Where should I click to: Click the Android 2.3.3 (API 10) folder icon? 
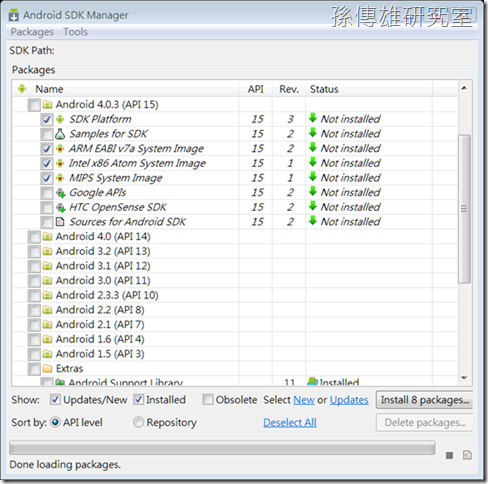47,295
